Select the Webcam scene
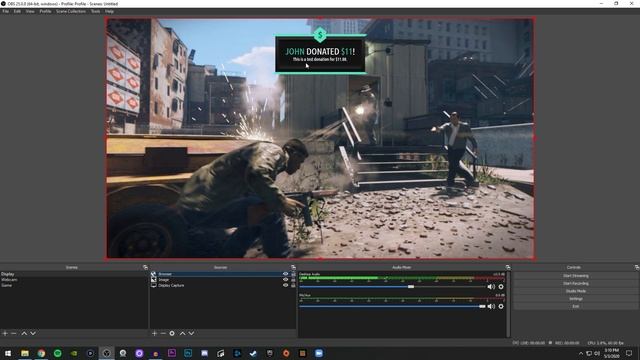 click(74, 280)
